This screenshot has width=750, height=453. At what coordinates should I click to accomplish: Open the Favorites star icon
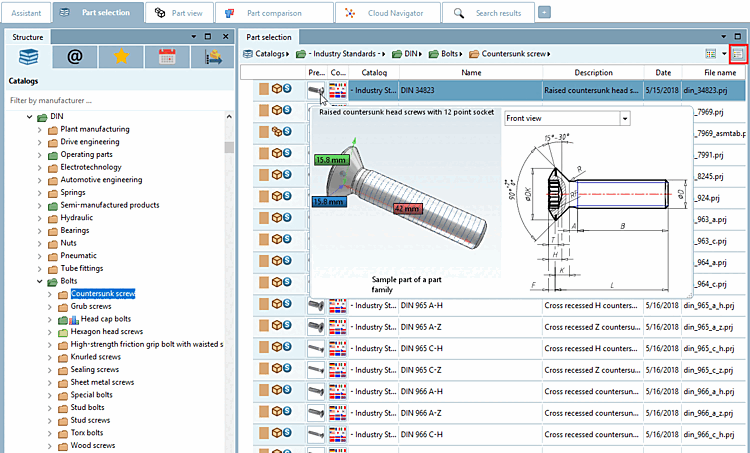(120, 57)
